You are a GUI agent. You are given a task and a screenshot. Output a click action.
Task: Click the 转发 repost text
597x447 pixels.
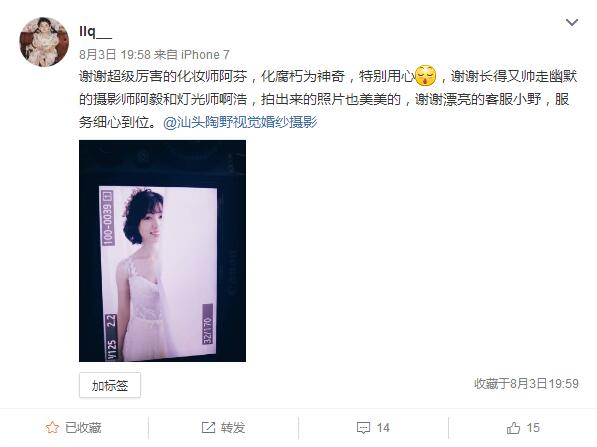pos(233,428)
